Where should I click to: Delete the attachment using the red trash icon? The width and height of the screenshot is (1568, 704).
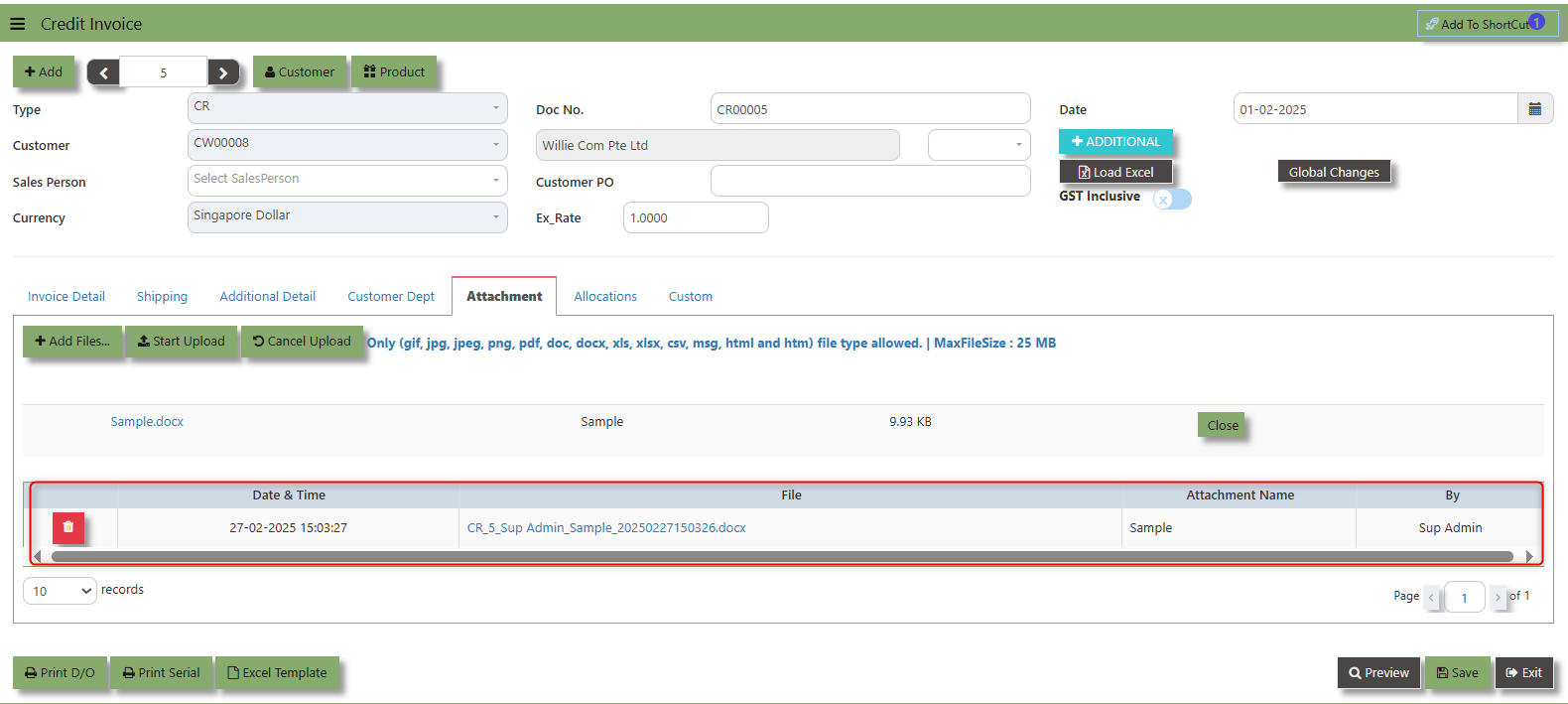point(68,527)
